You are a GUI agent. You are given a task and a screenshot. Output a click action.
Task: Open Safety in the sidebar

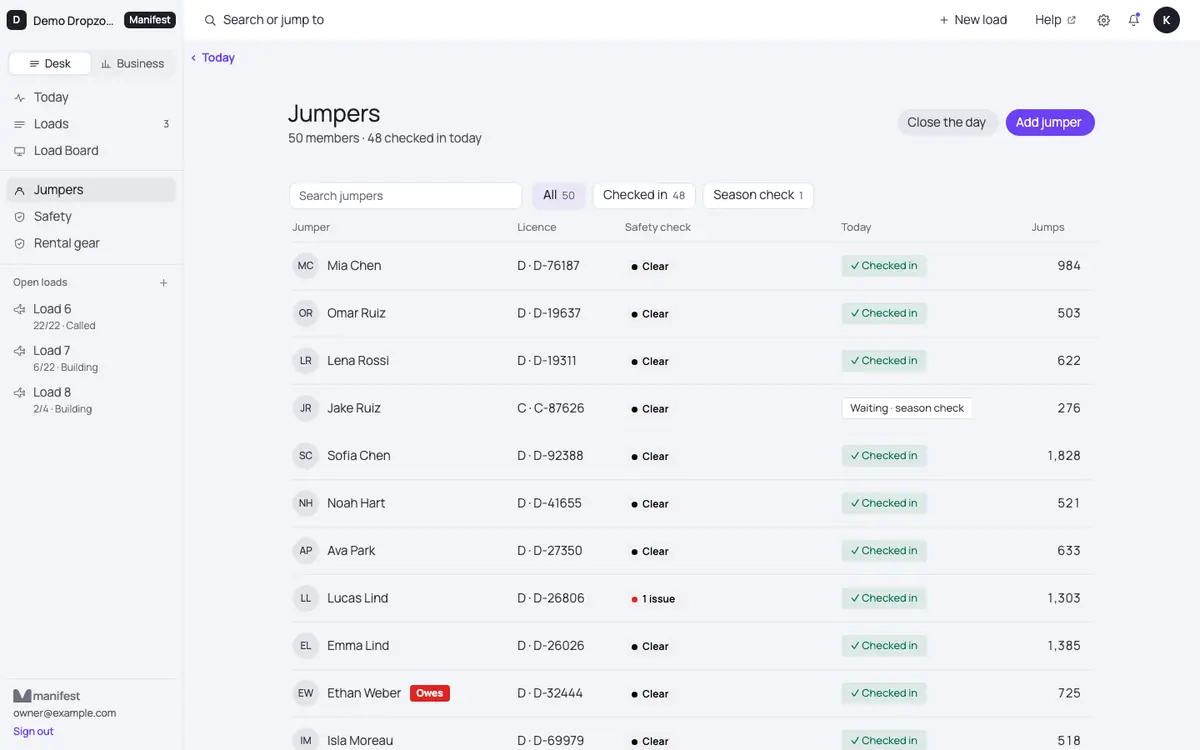[91, 217]
